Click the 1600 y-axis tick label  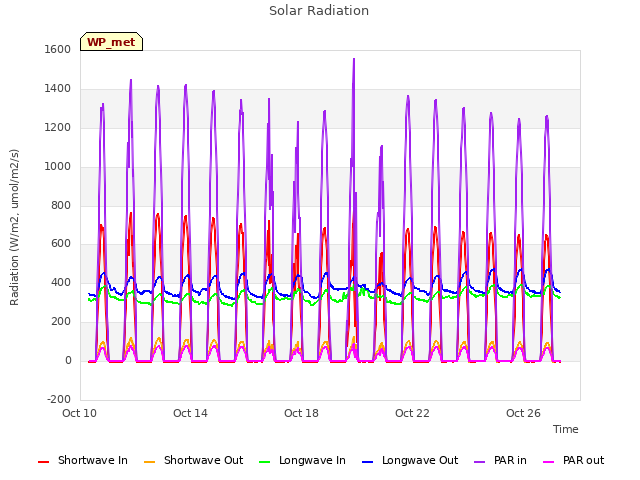[x=58, y=49]
